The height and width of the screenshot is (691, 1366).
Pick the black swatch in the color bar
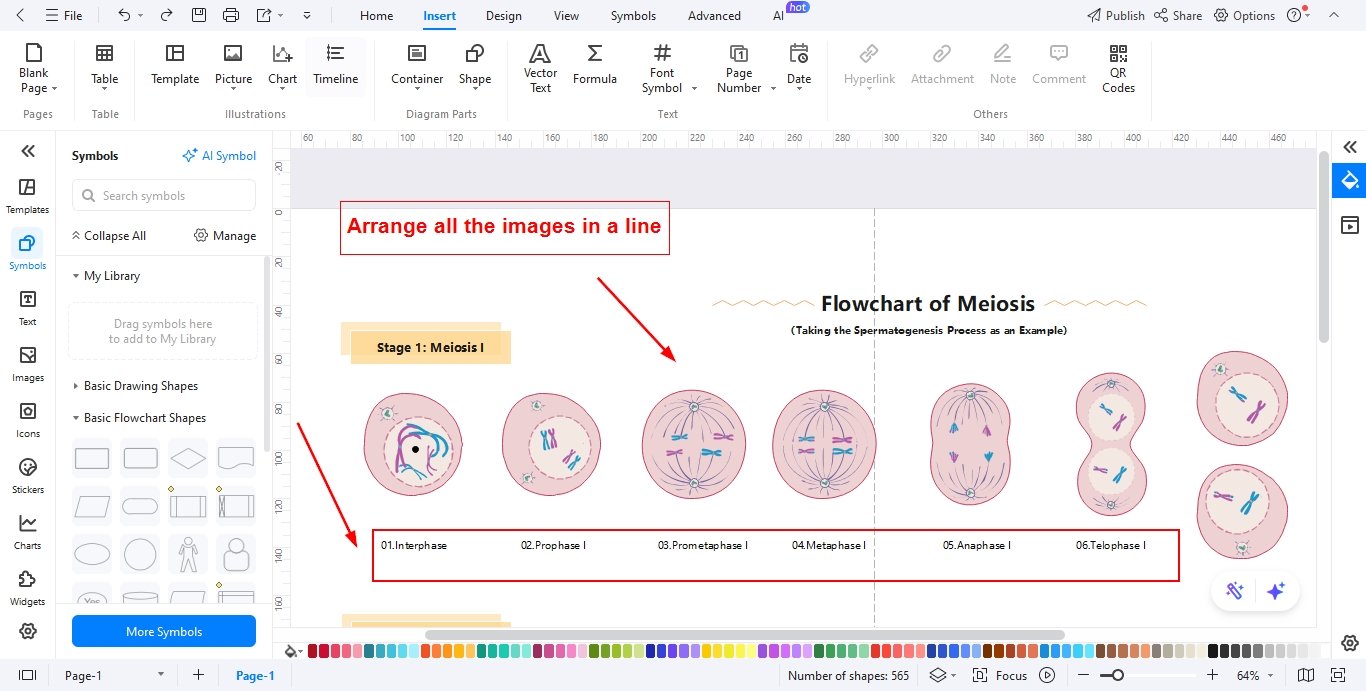(x=1213, y=651)
